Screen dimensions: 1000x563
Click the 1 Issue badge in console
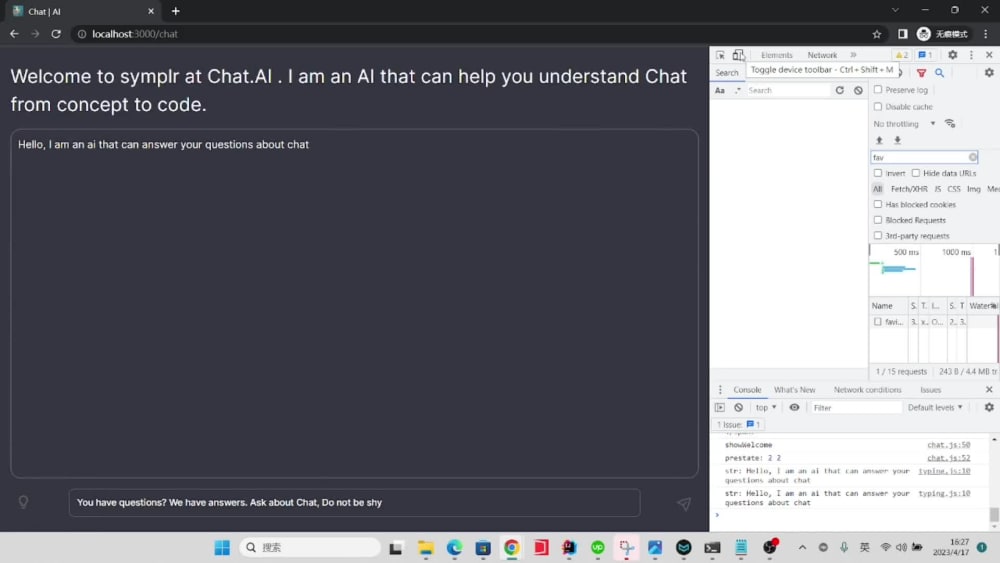pyautogui.click(x=739, y=424)
